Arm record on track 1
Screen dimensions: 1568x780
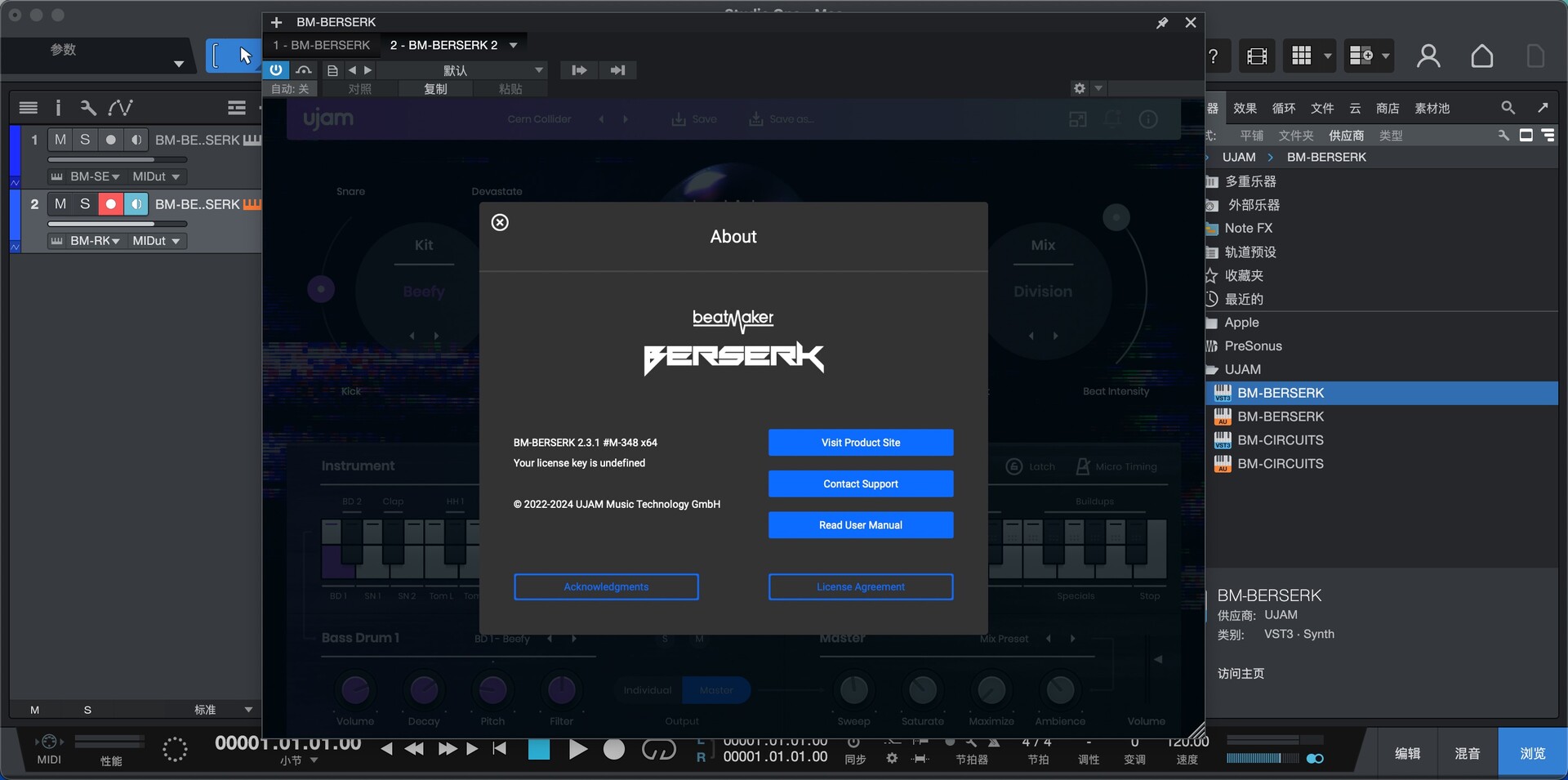pyautogui.click(x=110, y=140)
